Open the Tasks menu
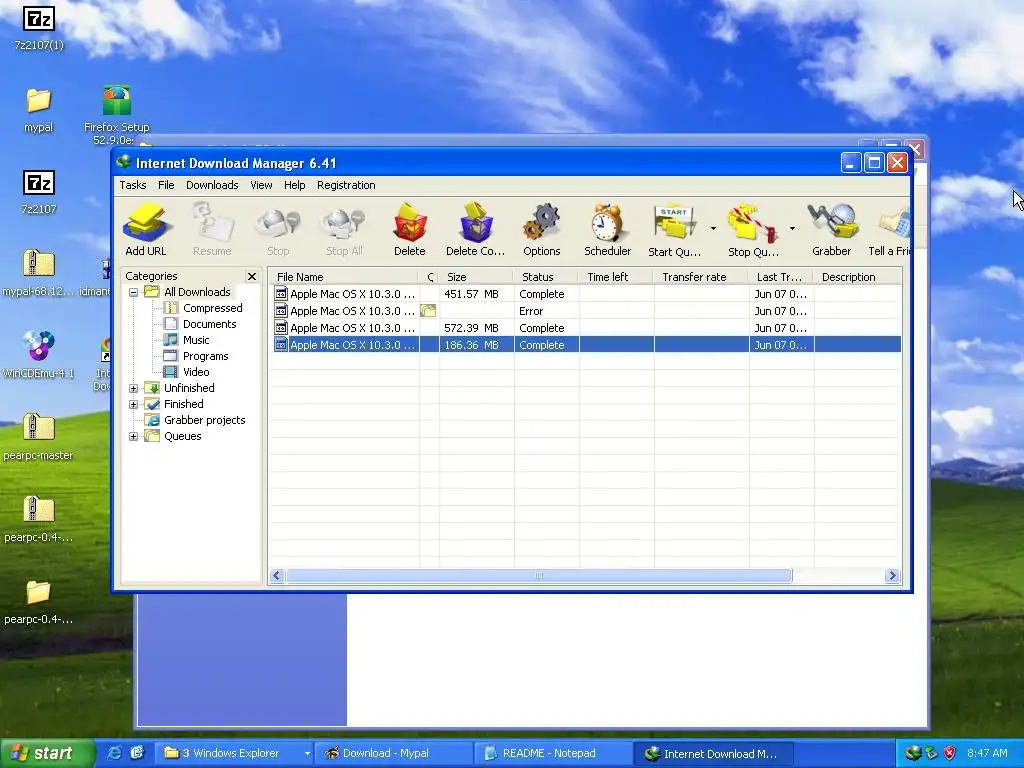Image resolution: width=1024 pixels, height=768 pixels. point(133,185)
